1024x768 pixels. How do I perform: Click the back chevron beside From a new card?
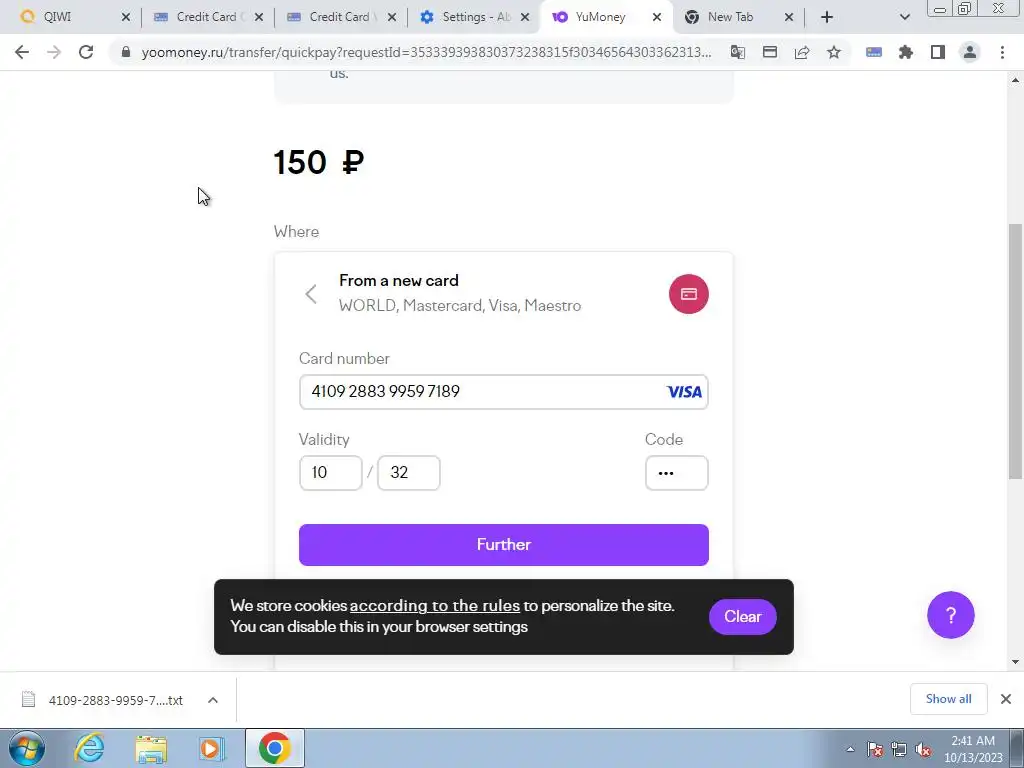[311, 294]
